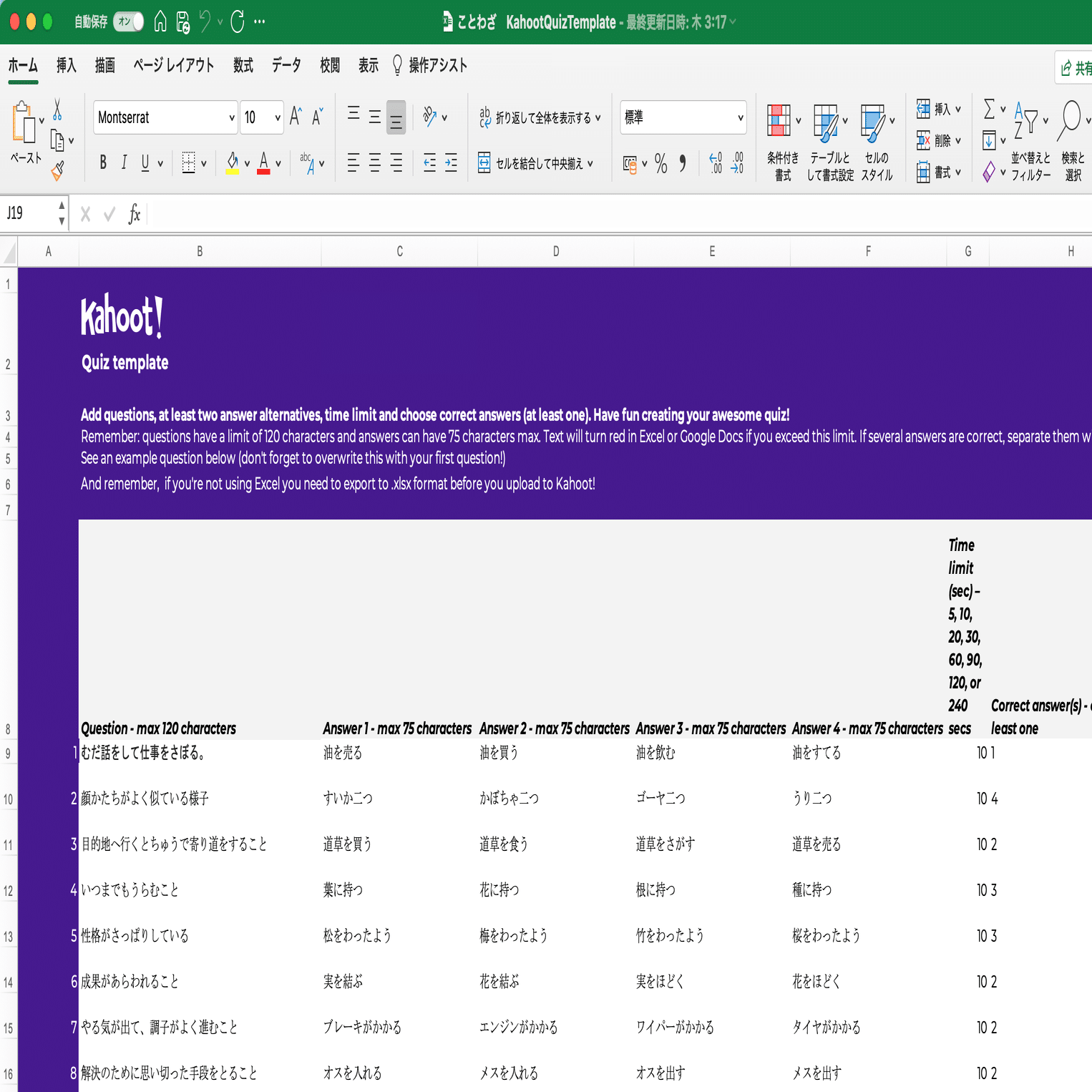
Task: Click the 削除 delete cells button
Action: click(939, 141)
